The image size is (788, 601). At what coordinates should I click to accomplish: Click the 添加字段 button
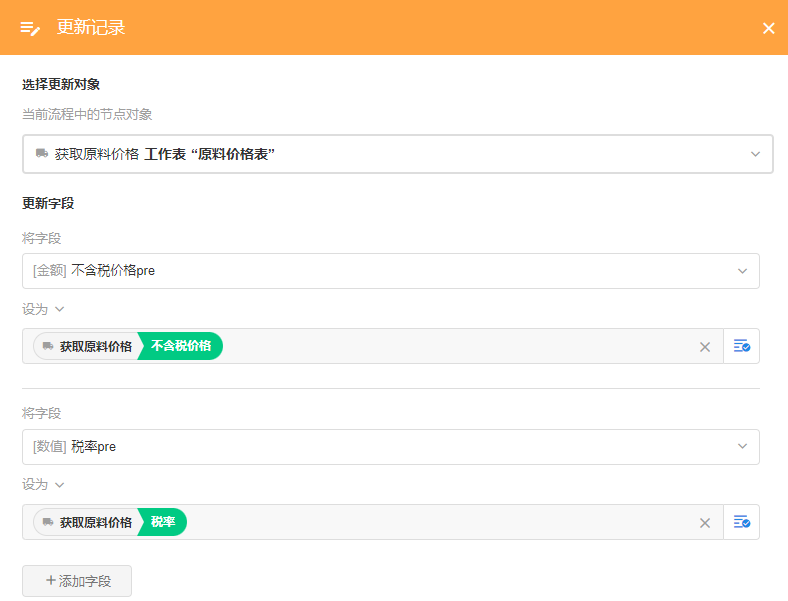(x=77, y=581)
